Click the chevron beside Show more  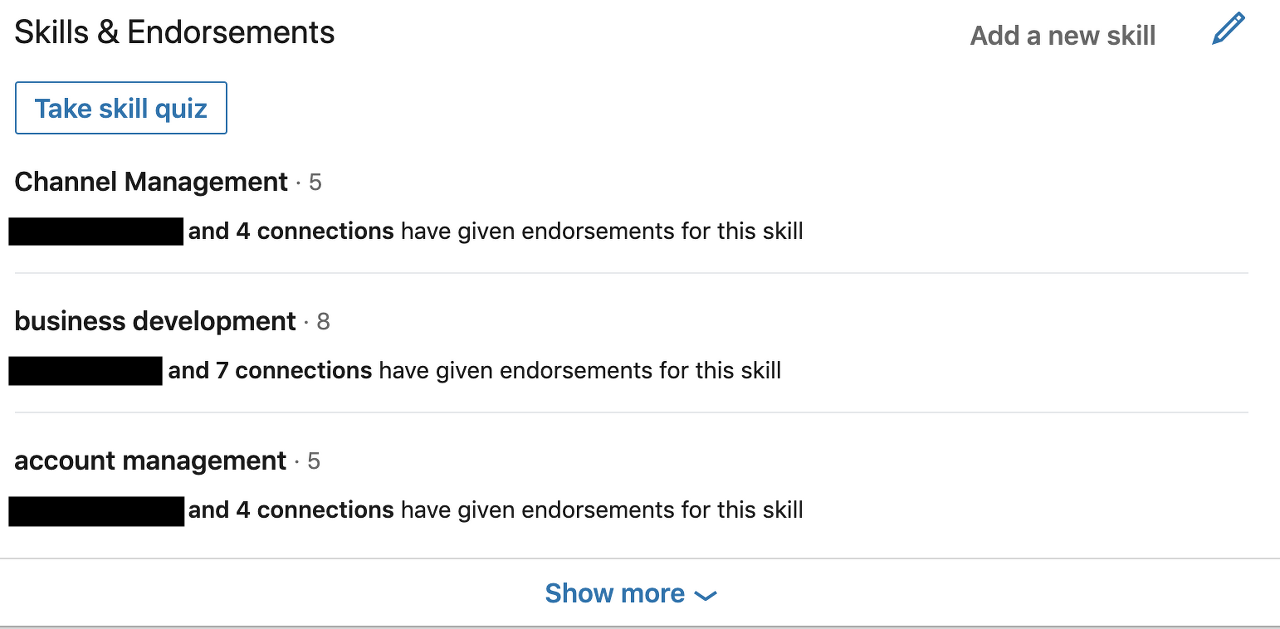[x=706, y=596]
